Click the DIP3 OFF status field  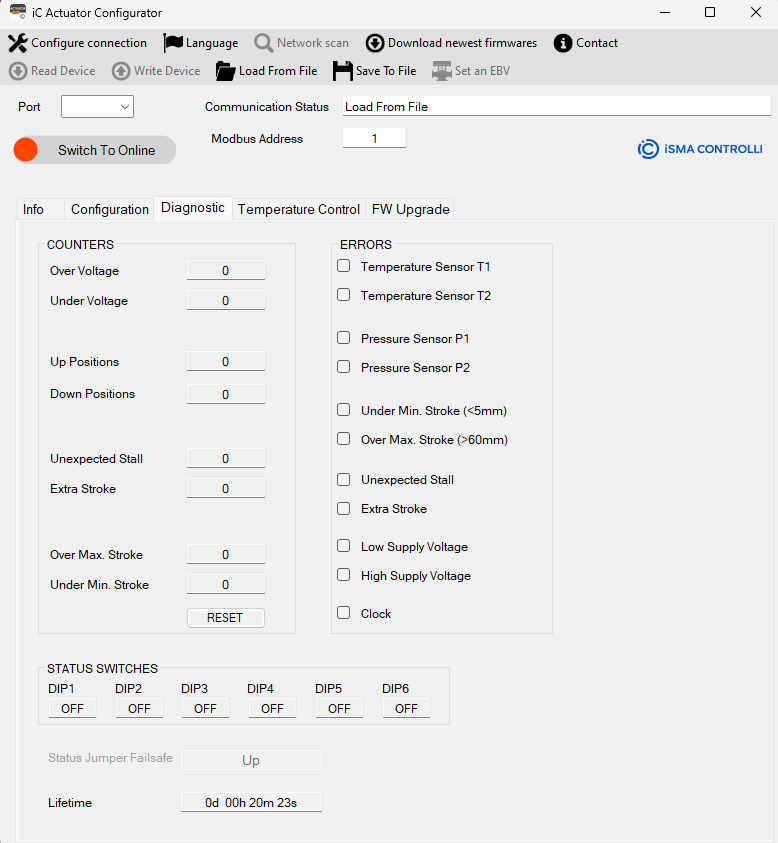[205, 709]
